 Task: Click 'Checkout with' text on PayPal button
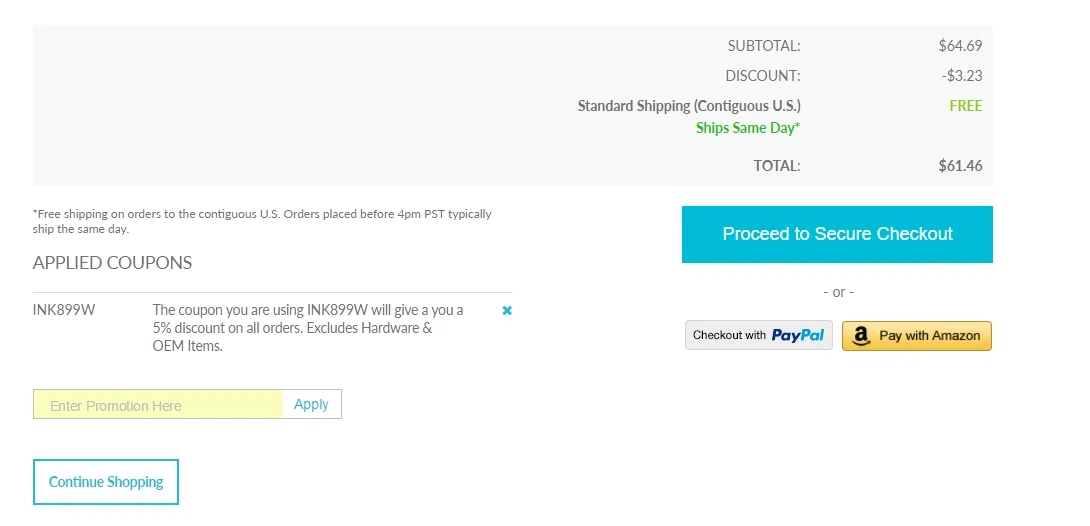[729, 335]
